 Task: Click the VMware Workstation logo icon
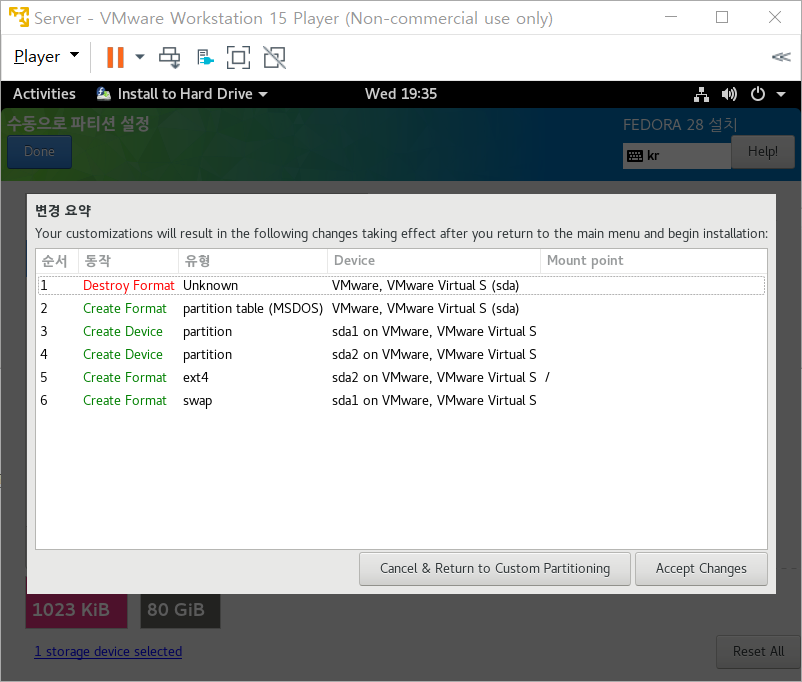[x=19, y=17]
